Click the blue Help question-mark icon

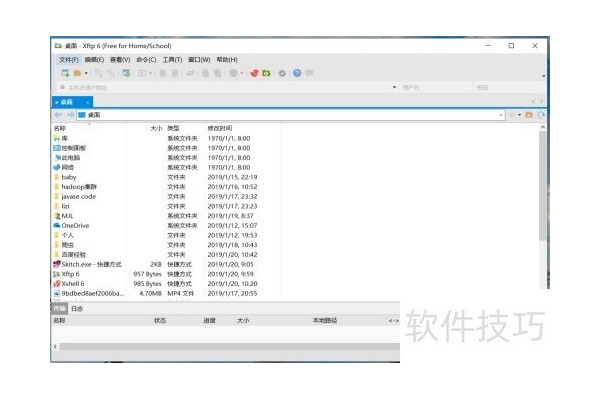297,73
